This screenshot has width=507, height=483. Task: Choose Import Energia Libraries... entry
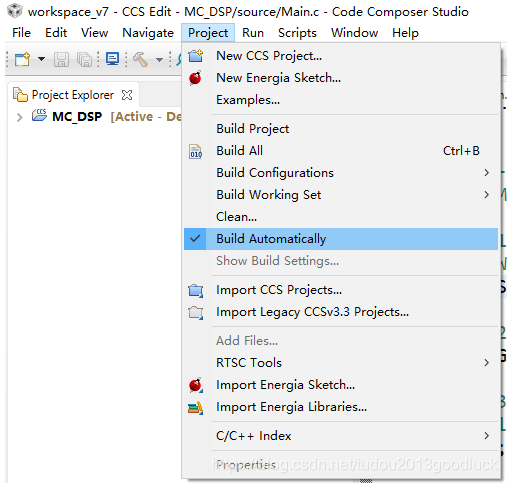point(291,407)
